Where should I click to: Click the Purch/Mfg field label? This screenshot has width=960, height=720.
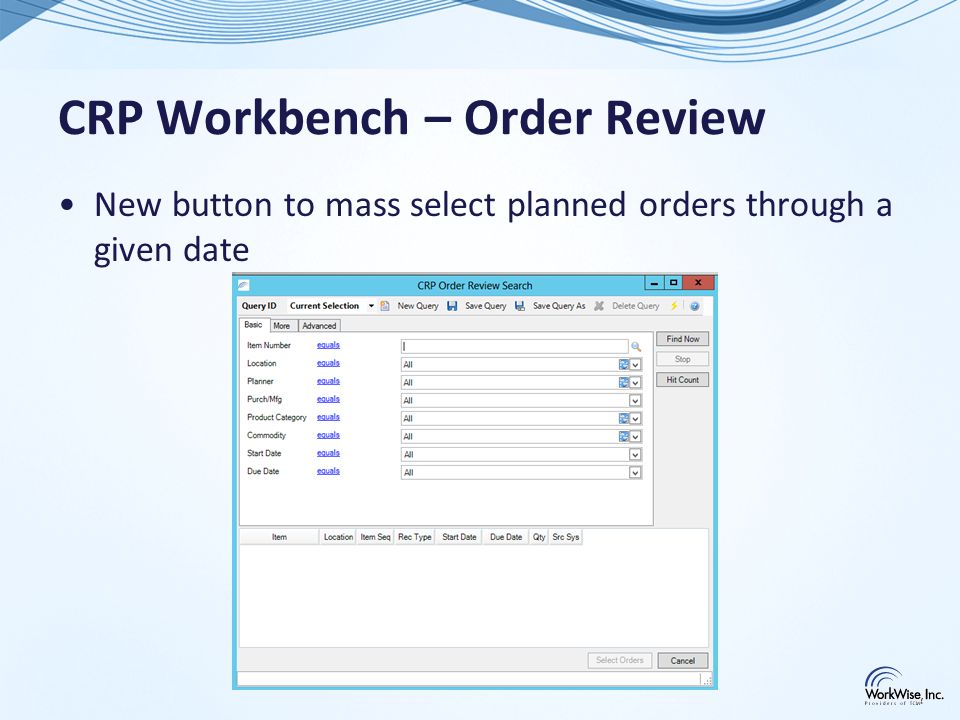[x=264, y=399]
